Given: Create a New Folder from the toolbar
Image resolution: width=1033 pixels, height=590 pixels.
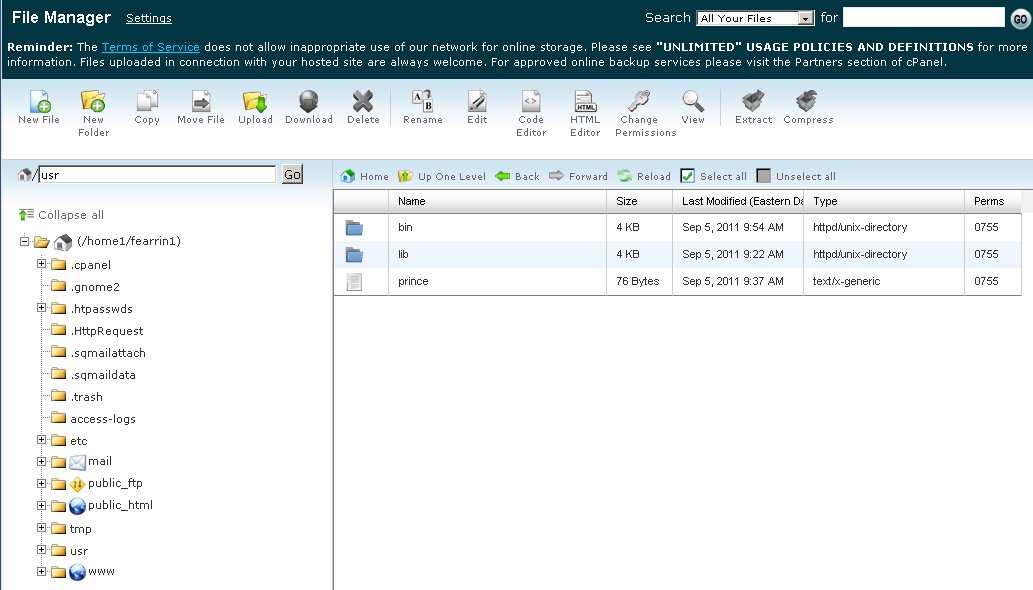Looking at the screenshot, I should (x=93, y=102).
